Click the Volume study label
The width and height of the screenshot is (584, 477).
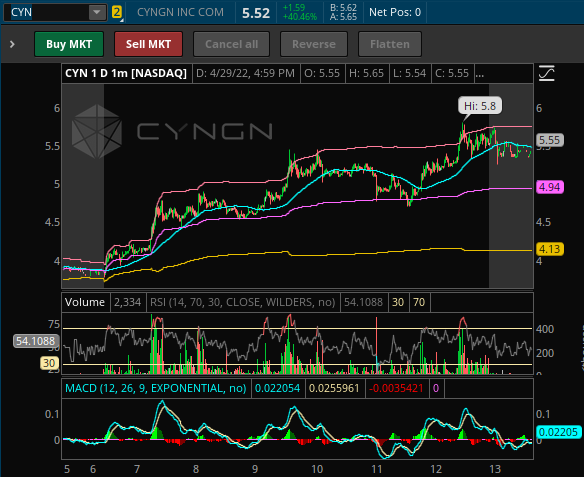[85, 302]
